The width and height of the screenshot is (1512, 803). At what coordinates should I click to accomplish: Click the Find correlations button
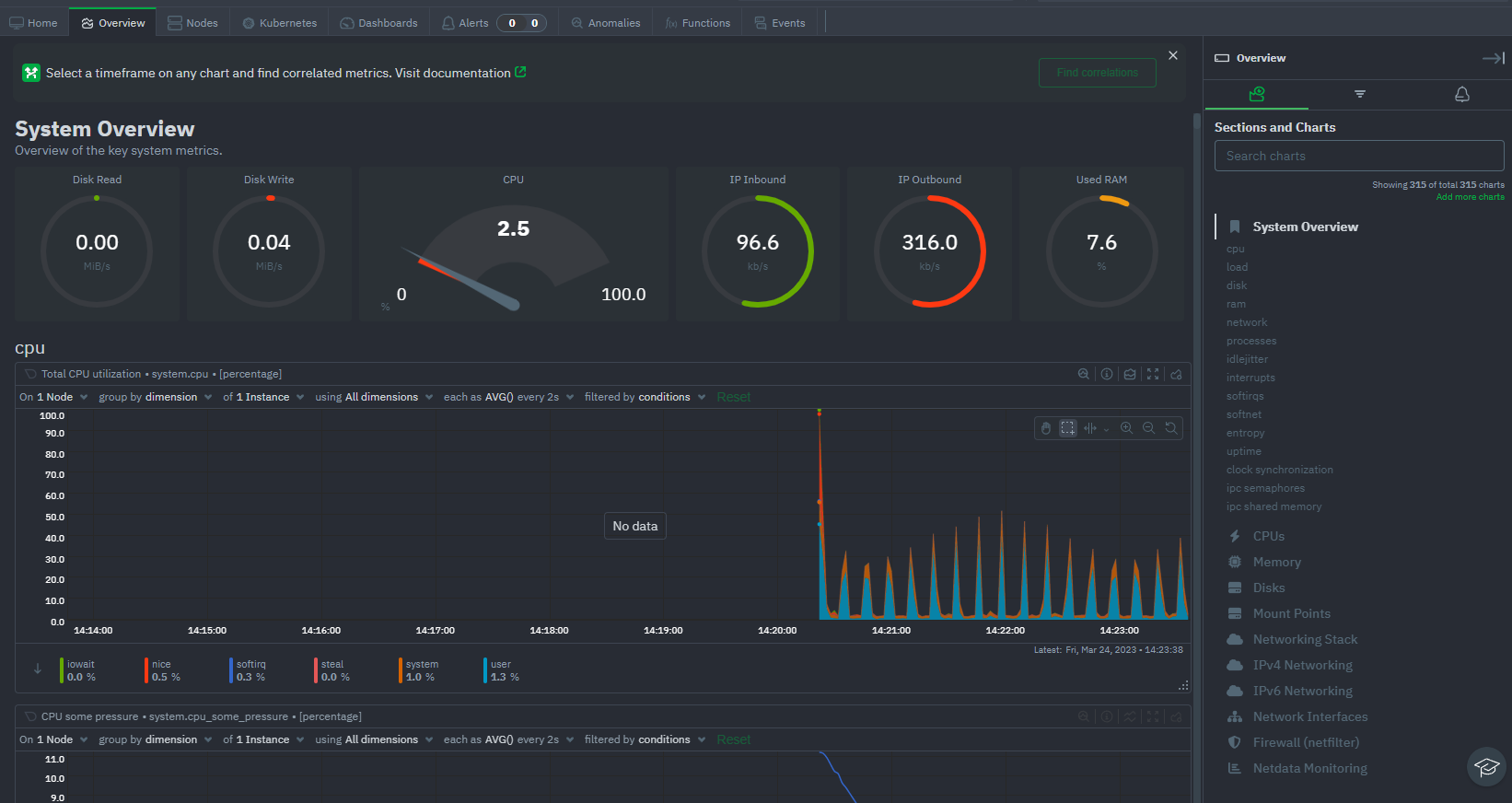point(1097,73)
